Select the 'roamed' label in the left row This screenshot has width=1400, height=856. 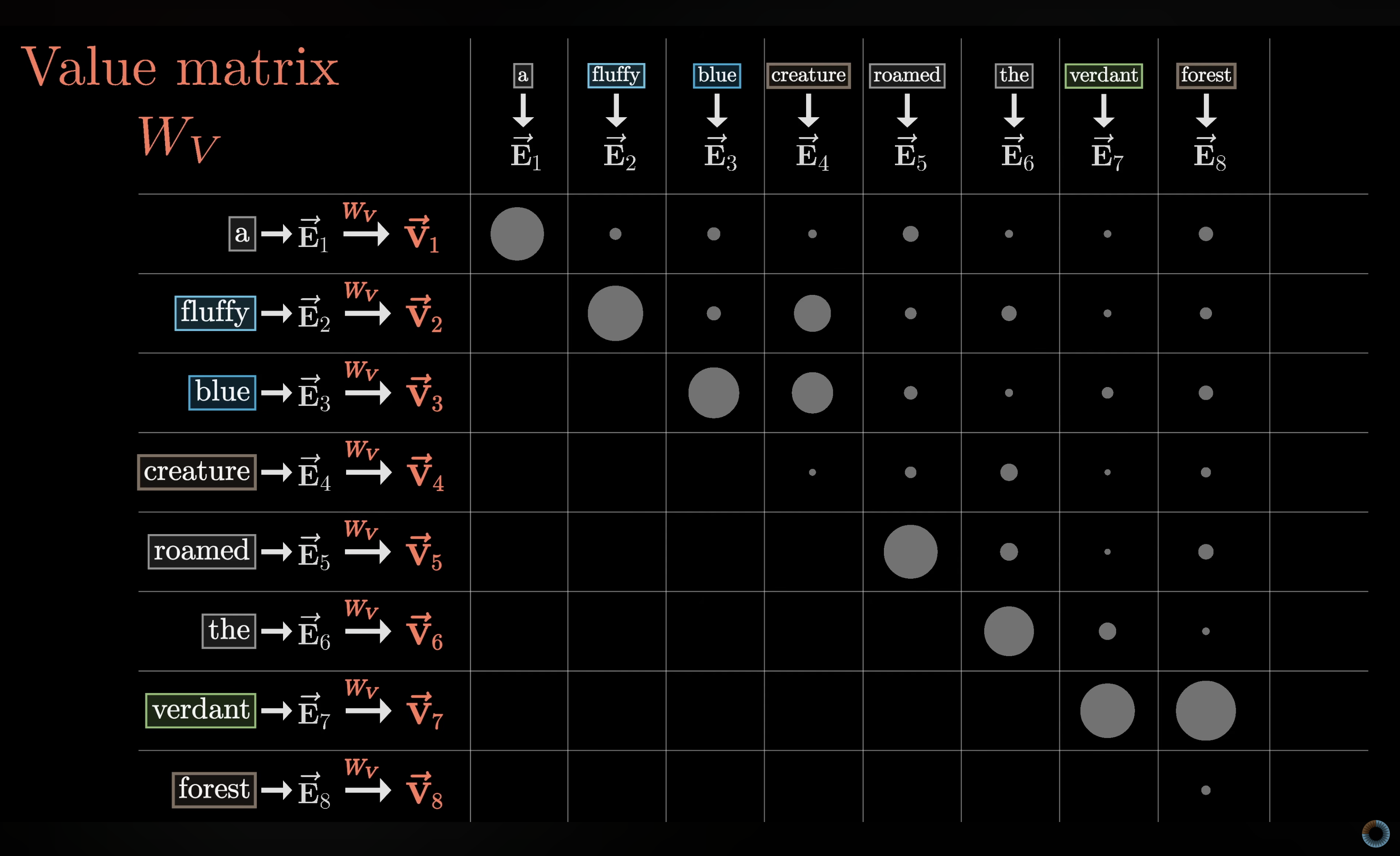point(202,552)
